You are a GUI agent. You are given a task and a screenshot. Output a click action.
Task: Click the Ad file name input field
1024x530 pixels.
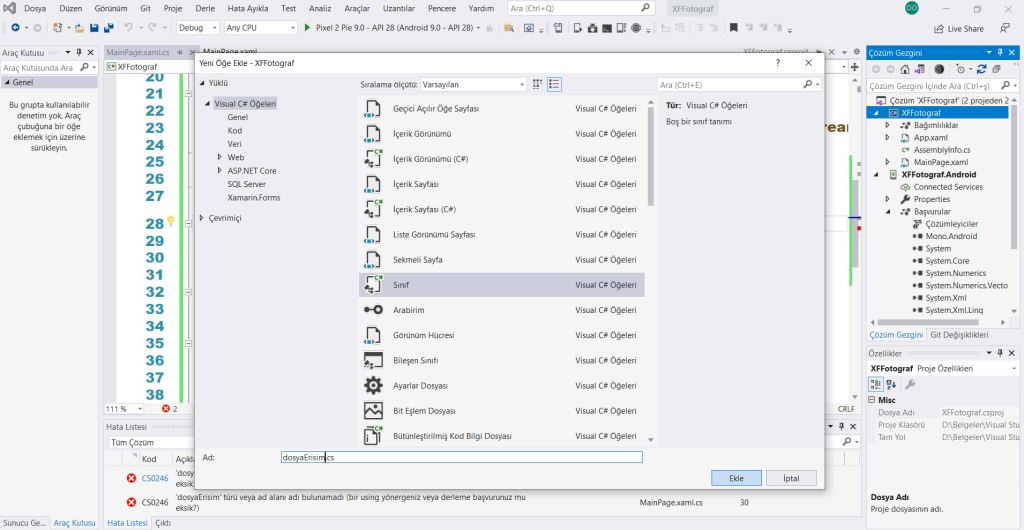461,457
